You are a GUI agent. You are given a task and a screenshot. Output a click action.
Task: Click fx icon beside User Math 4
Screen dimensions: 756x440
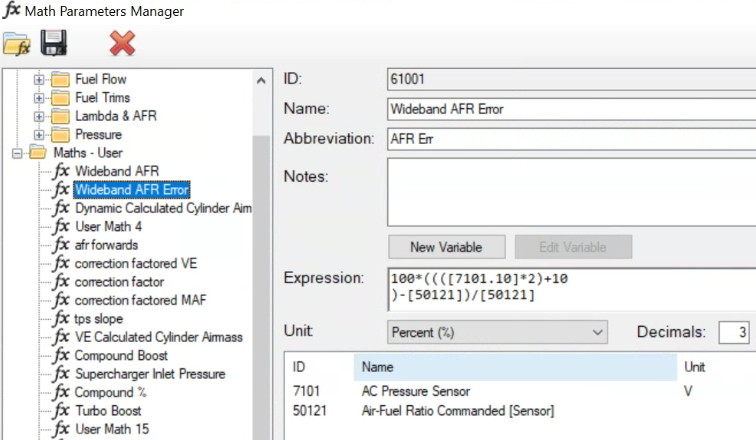(62, 227)
